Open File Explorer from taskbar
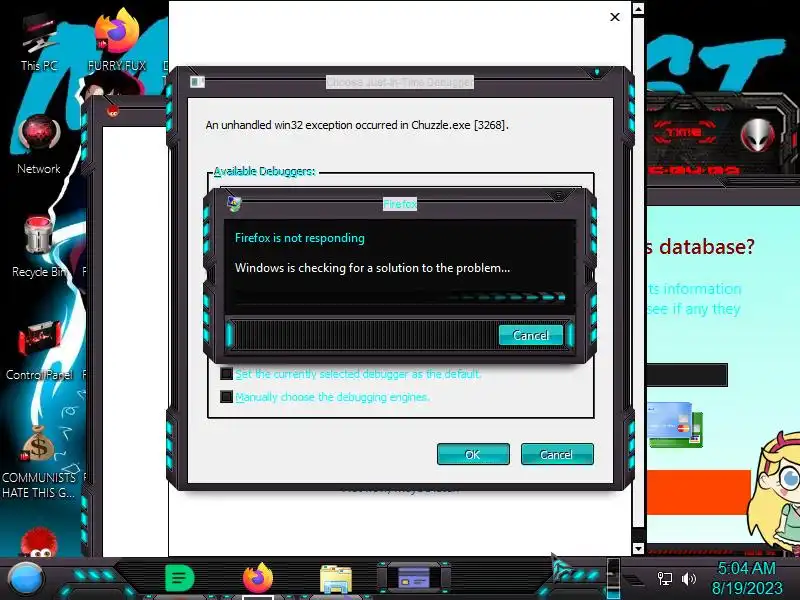 (336, 580)
